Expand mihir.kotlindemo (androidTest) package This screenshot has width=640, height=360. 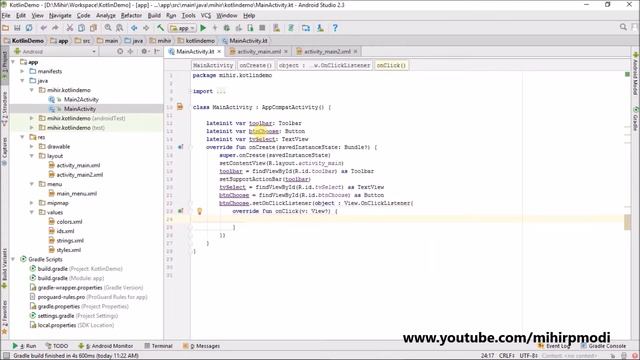(x=32, y=118)
